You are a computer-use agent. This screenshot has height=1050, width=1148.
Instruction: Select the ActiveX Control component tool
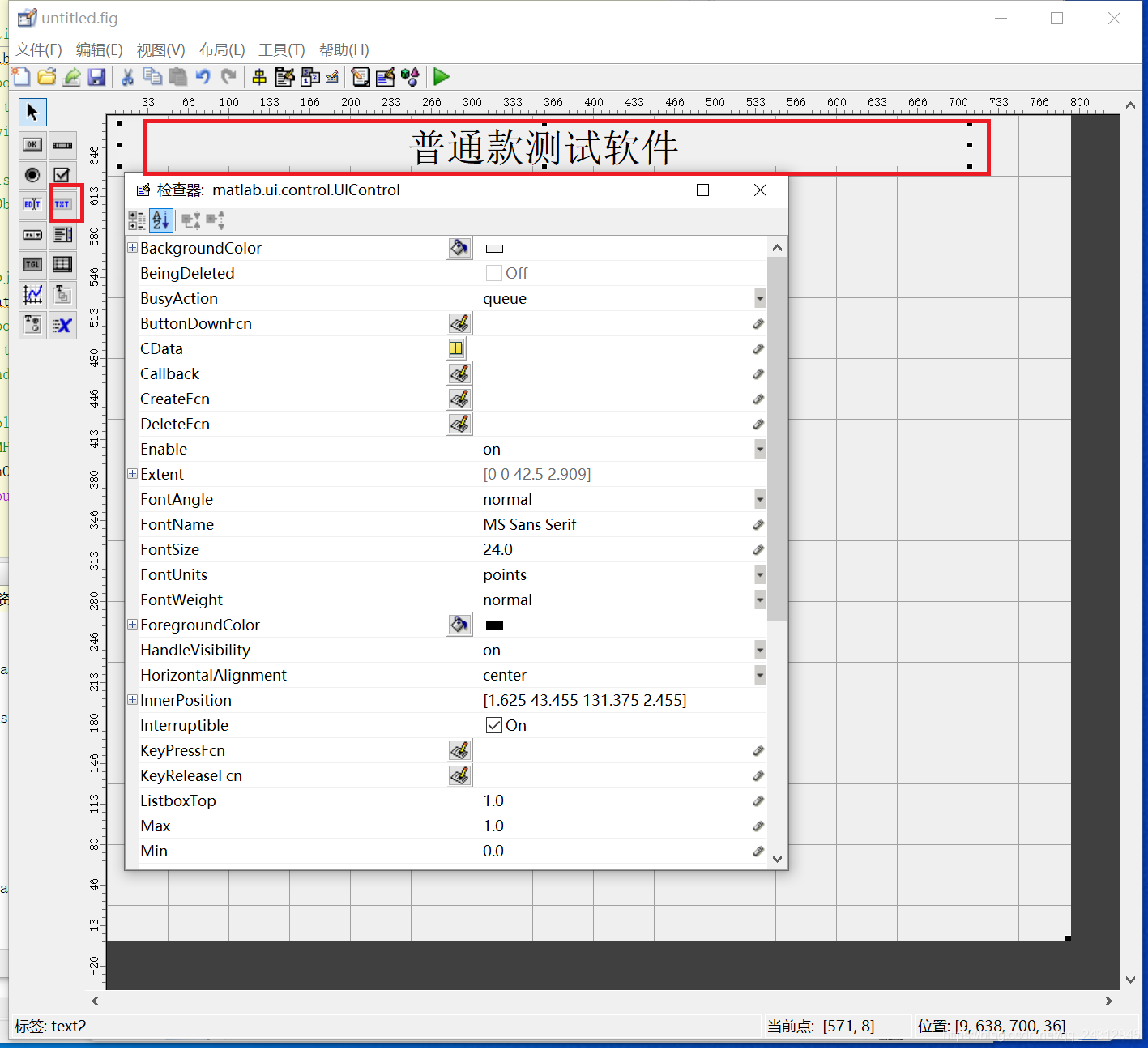pyautogui.click(x=62, y=325)
